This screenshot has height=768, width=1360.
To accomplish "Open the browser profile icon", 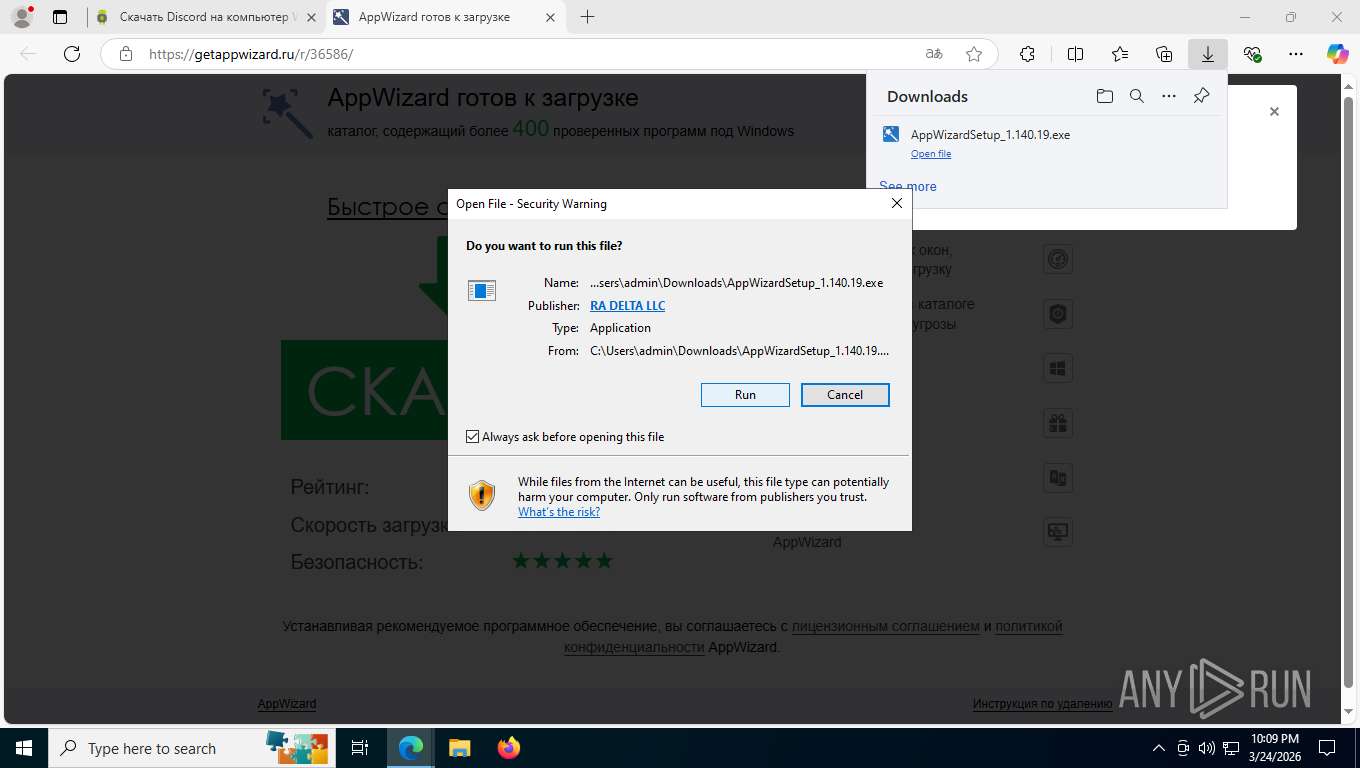I will click(21, 17).
